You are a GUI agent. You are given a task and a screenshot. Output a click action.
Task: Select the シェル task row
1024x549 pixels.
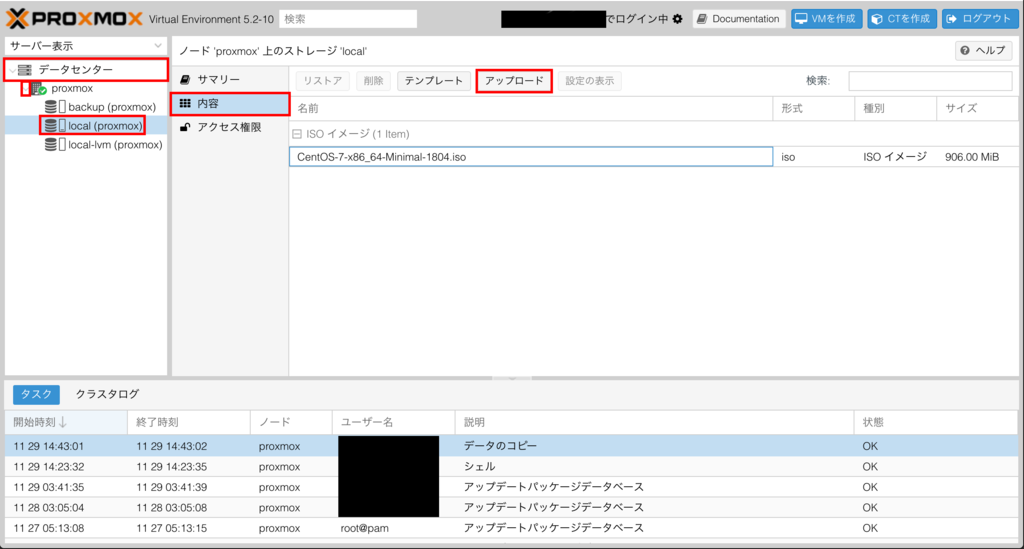tap(511, 467)
